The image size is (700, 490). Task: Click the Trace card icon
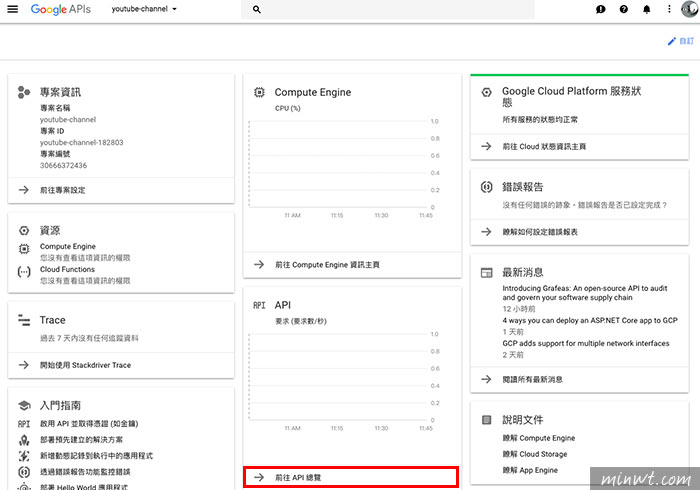24,320
